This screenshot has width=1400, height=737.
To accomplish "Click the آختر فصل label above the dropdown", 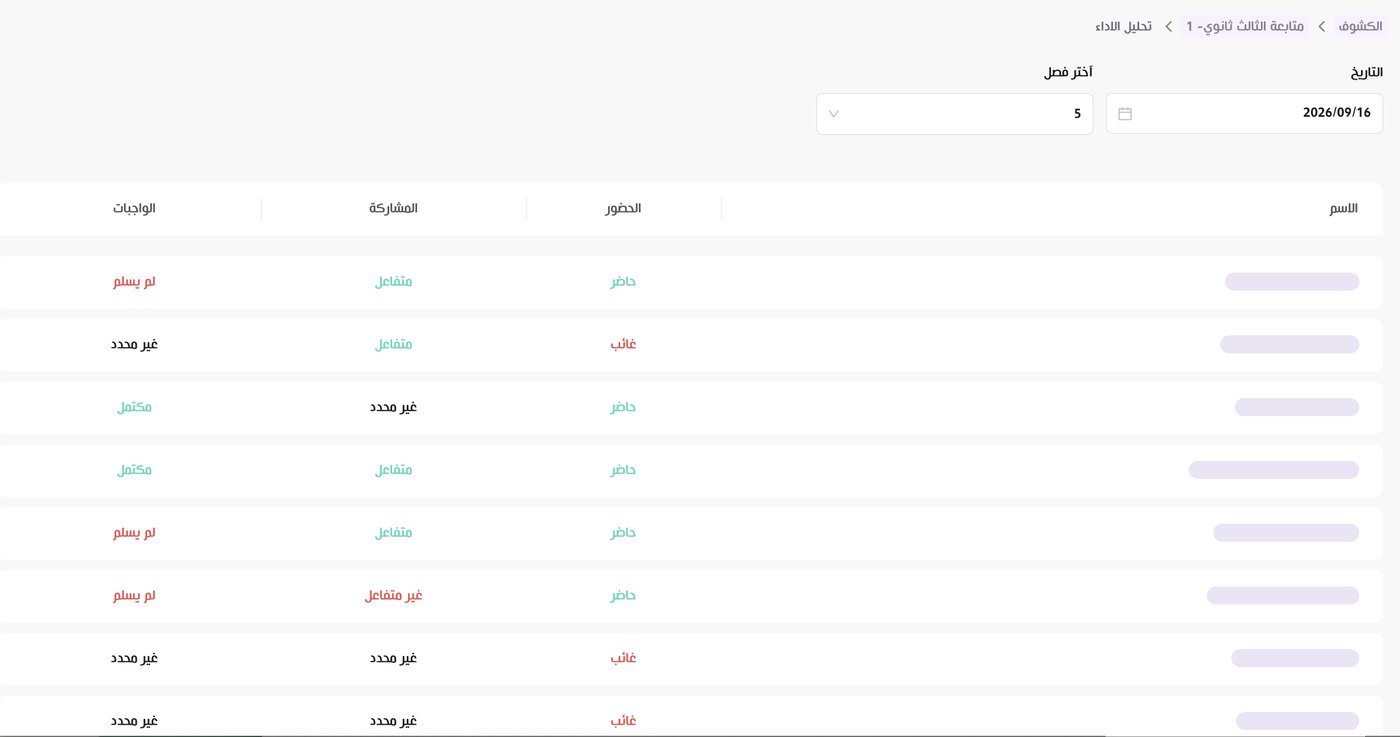I will 1069,72.
